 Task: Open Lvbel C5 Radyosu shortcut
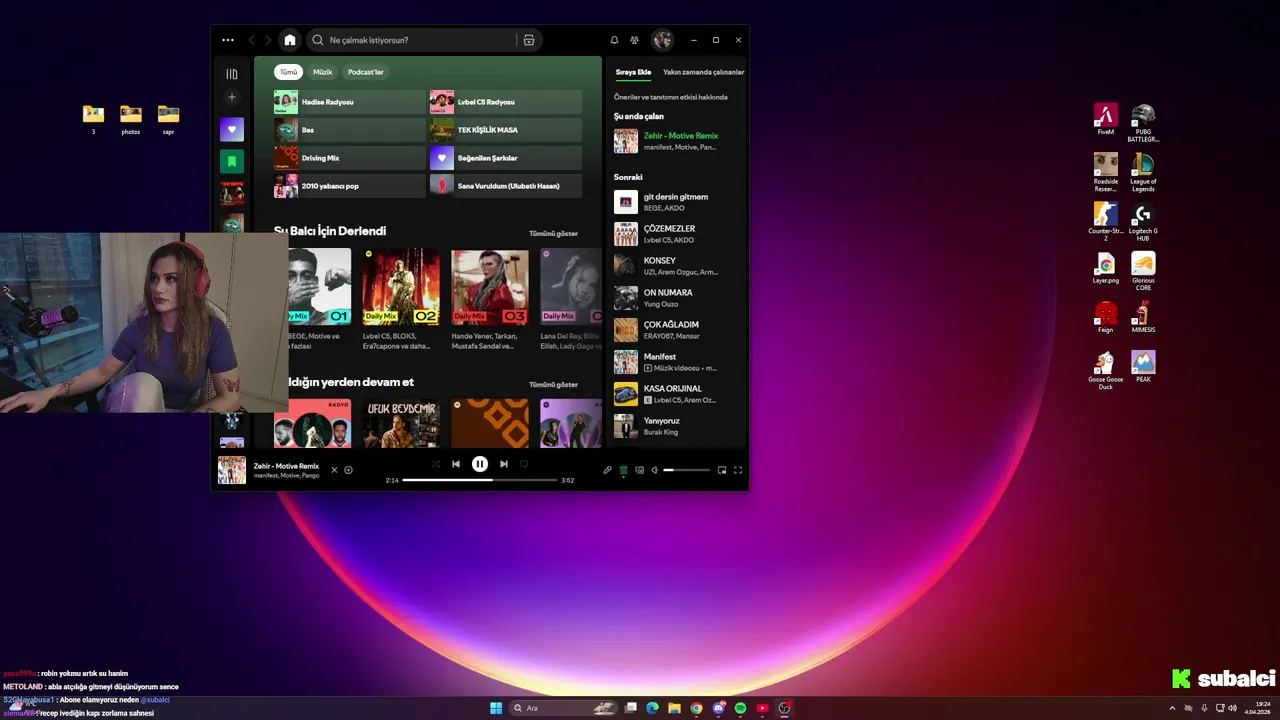pyautogui.click(x=506, y=102)
